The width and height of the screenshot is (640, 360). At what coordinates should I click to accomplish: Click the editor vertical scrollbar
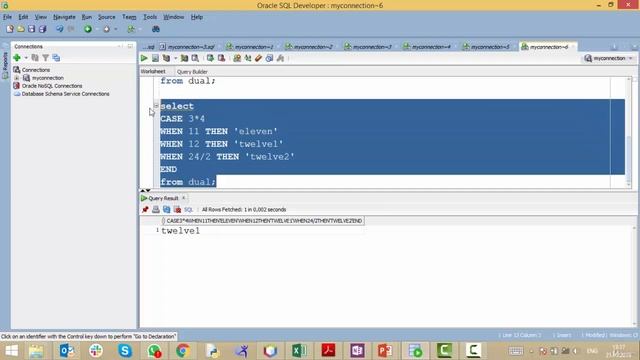[x=629, y=132]
